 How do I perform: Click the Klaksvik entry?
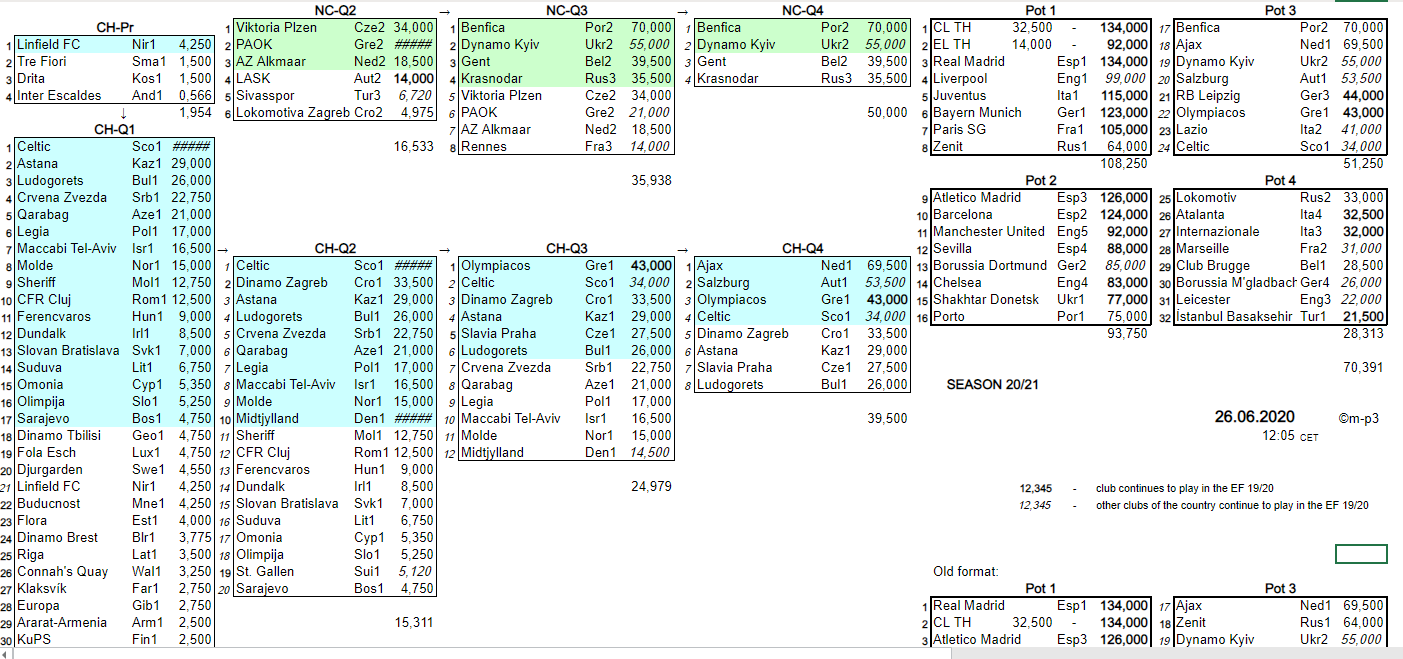pos(44,589)
